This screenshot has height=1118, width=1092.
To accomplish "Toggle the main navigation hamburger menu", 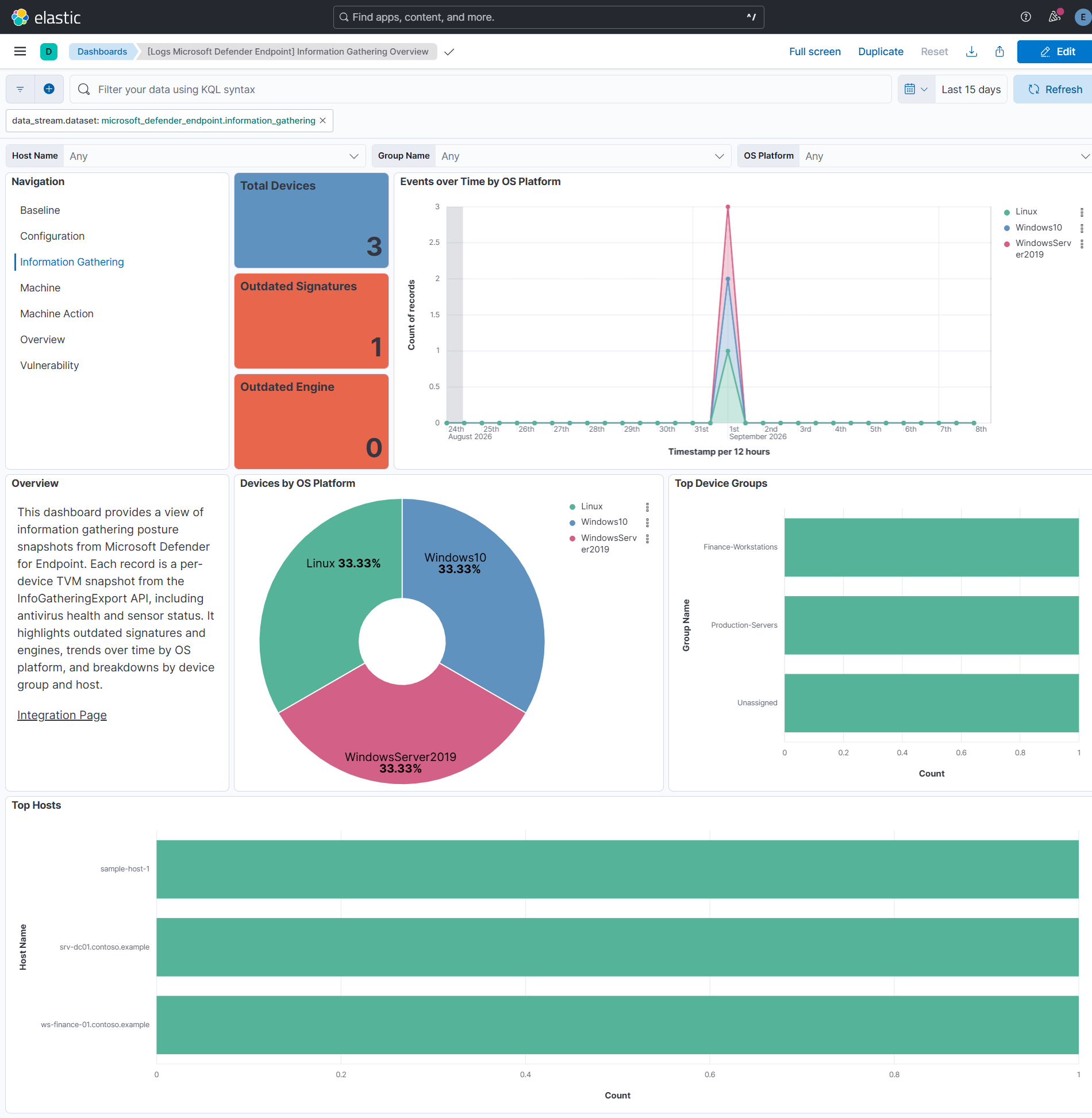I will click(x=20, y=52).
